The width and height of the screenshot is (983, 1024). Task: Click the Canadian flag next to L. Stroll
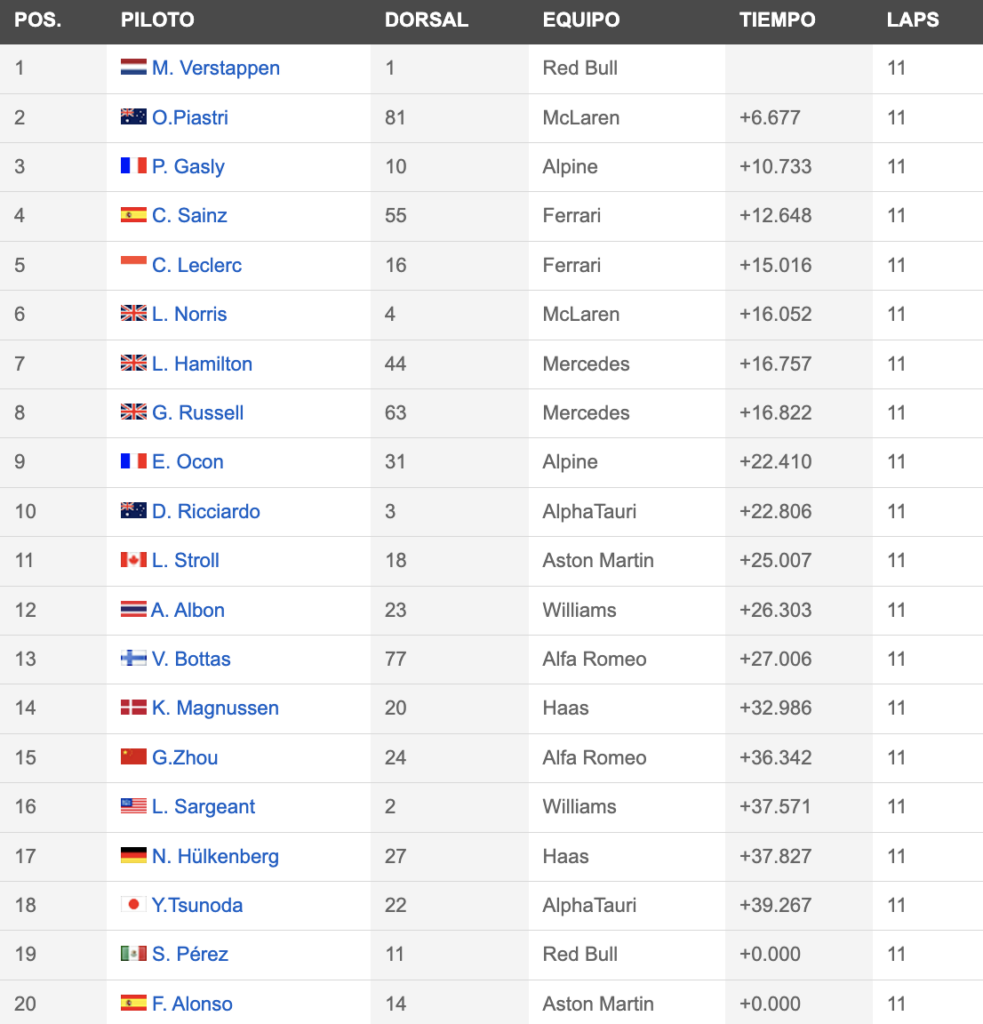click(133, 560)
